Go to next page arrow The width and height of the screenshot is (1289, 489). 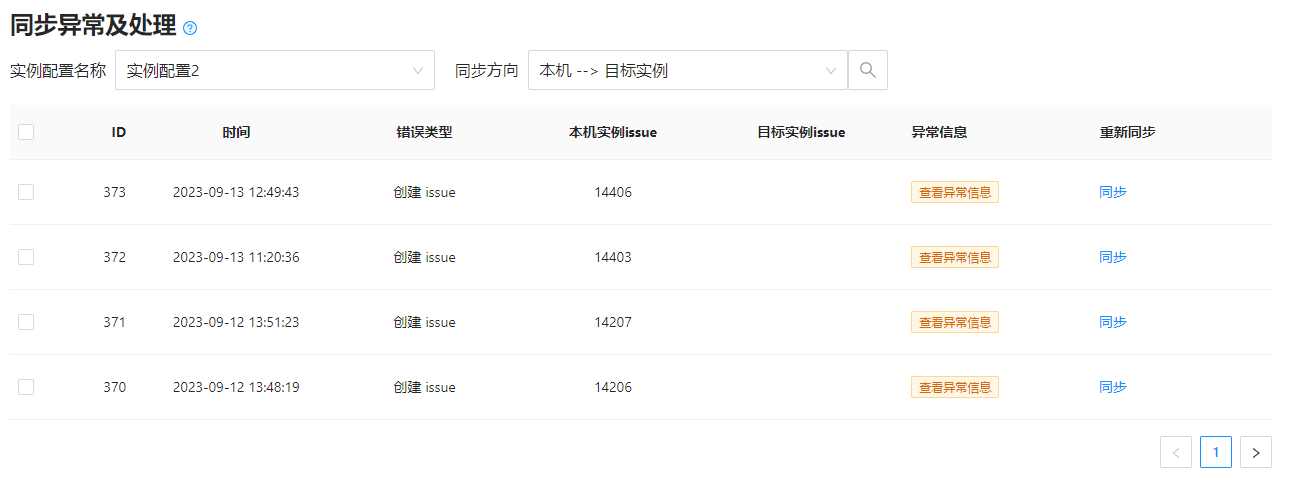pos(1255,452)
